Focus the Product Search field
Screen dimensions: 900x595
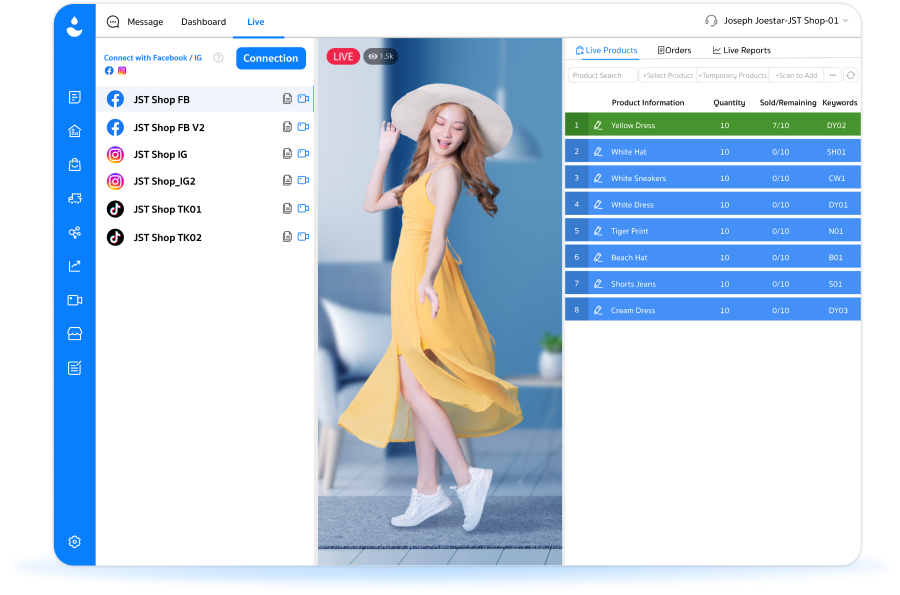point(603,75)
